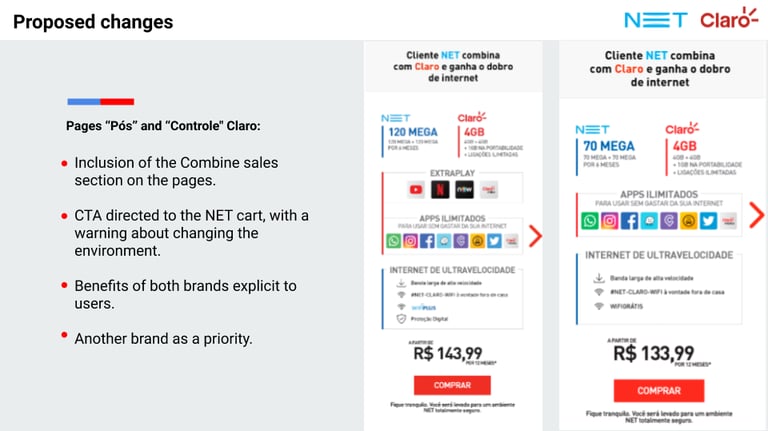Click the R$ 143,99 price text
Viewport: 768px width, 431px height.
448,353
